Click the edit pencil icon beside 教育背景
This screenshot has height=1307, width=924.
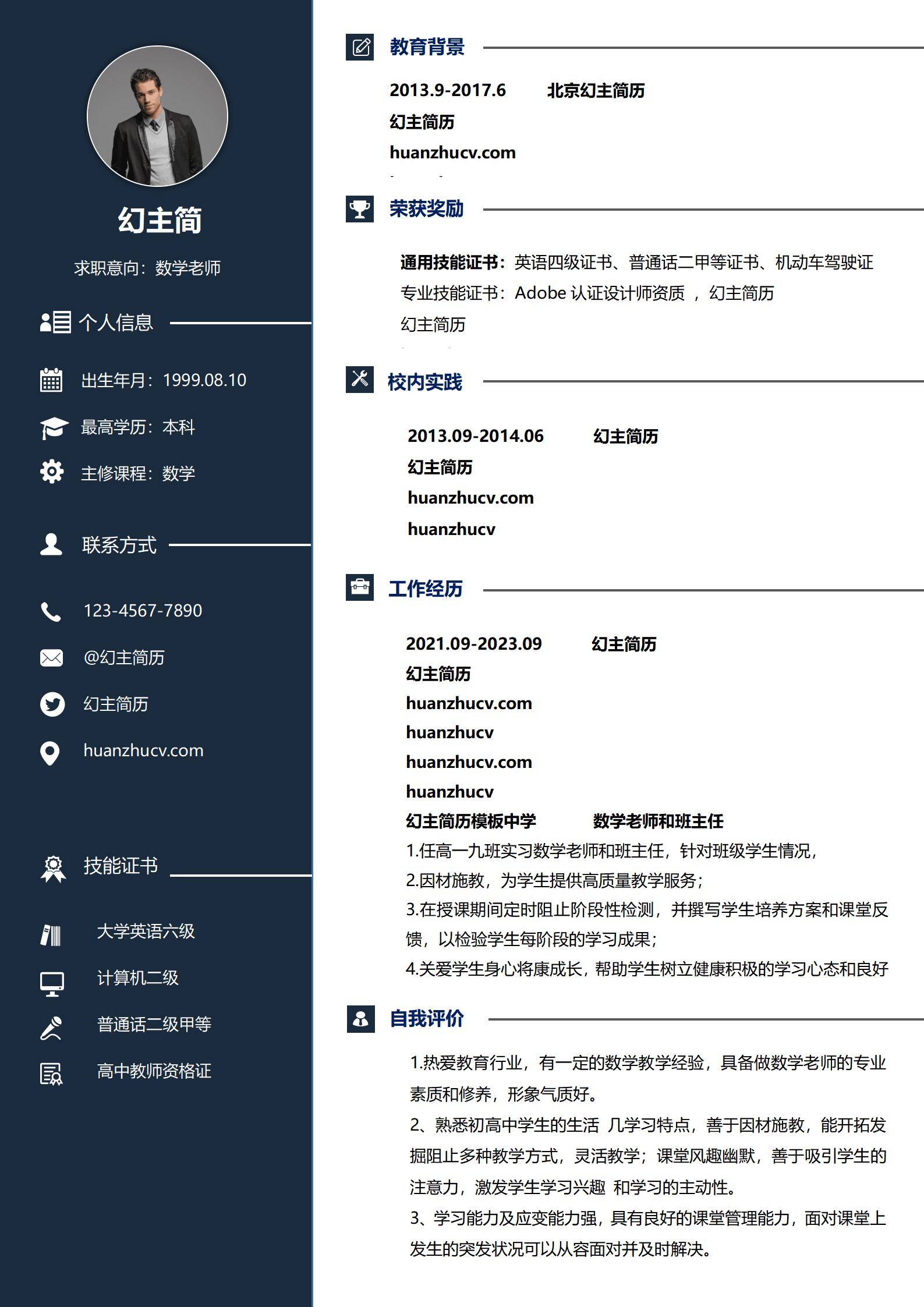coord(360,47)
